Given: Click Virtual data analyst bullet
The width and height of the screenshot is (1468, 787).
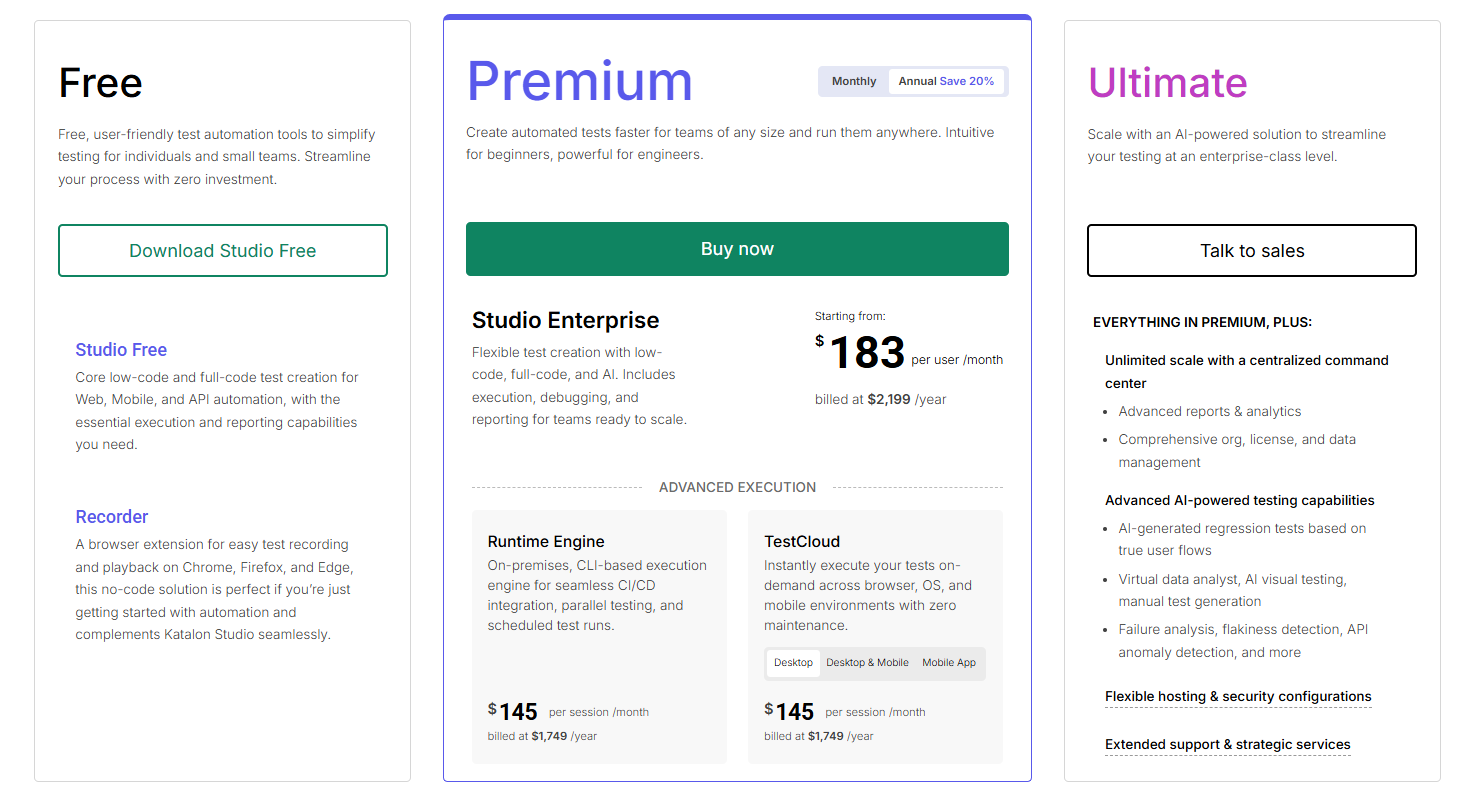Looking at the screenshot, I should point(1233,590).
